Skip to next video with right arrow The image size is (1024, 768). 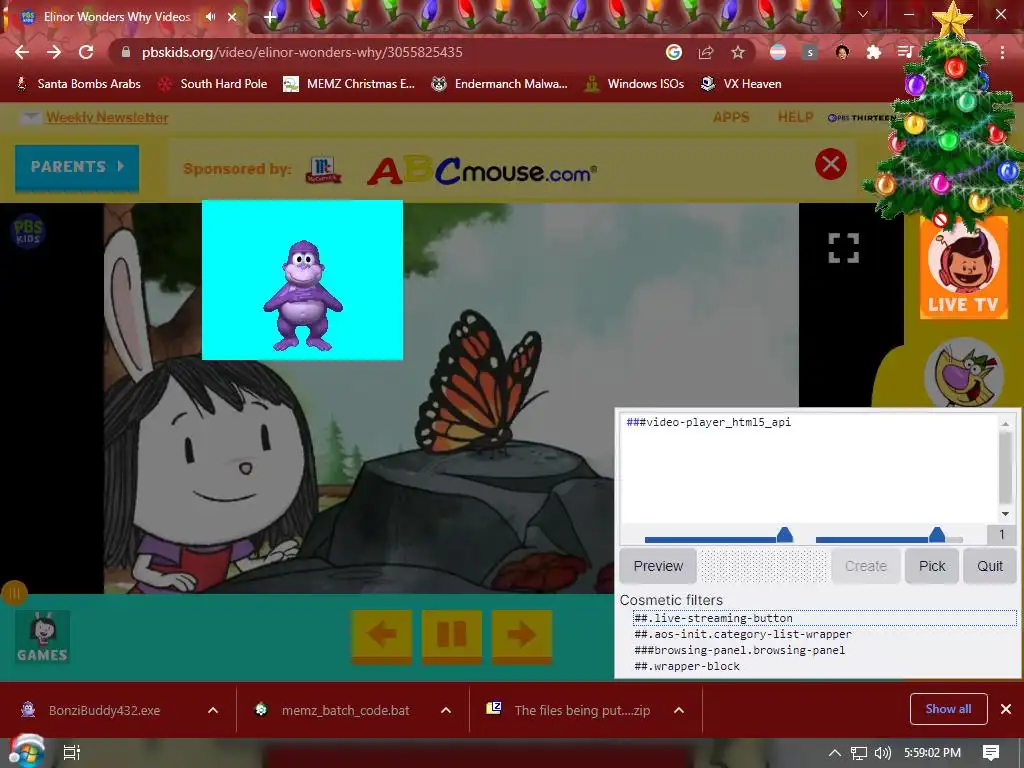[522, 635]
